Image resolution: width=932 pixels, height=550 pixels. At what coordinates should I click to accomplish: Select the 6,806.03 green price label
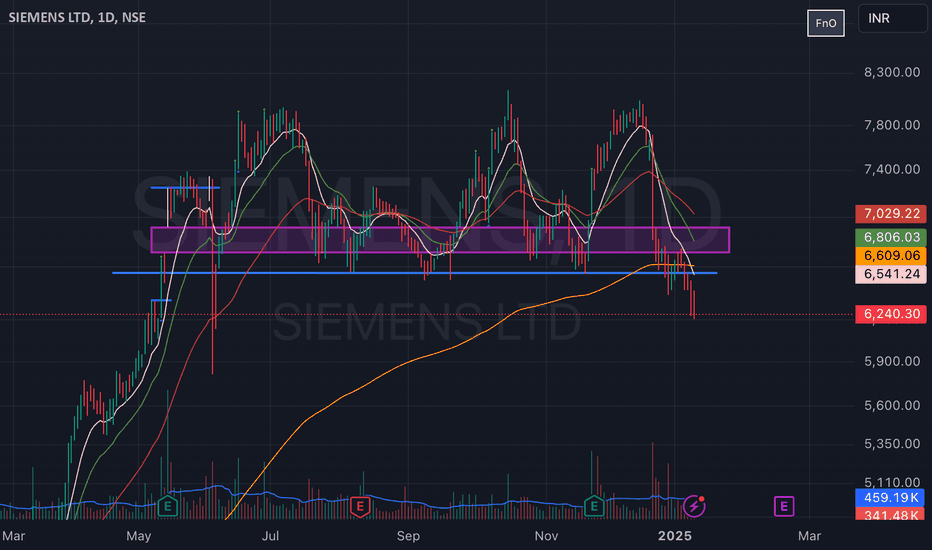click(x=890, y=237)
